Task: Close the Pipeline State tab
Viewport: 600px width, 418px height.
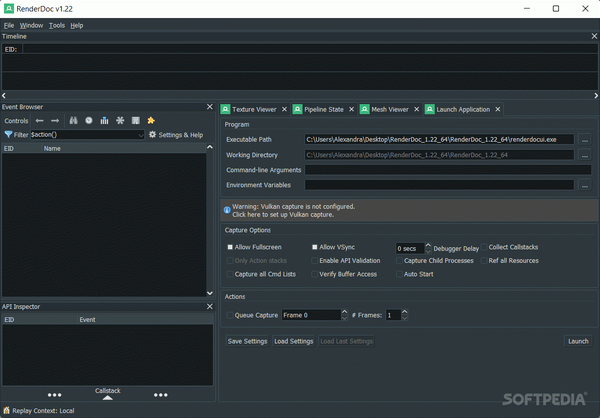Action: pos(351,109)
